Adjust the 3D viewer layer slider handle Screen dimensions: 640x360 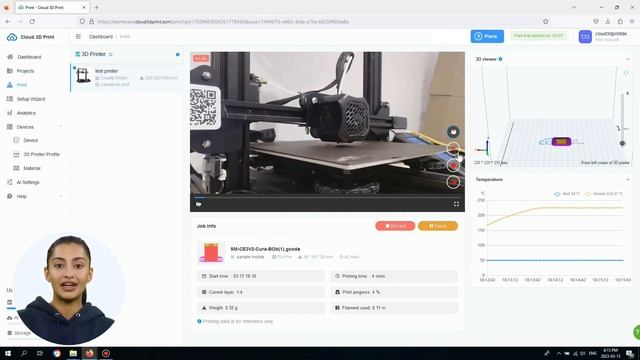point(622,143)
